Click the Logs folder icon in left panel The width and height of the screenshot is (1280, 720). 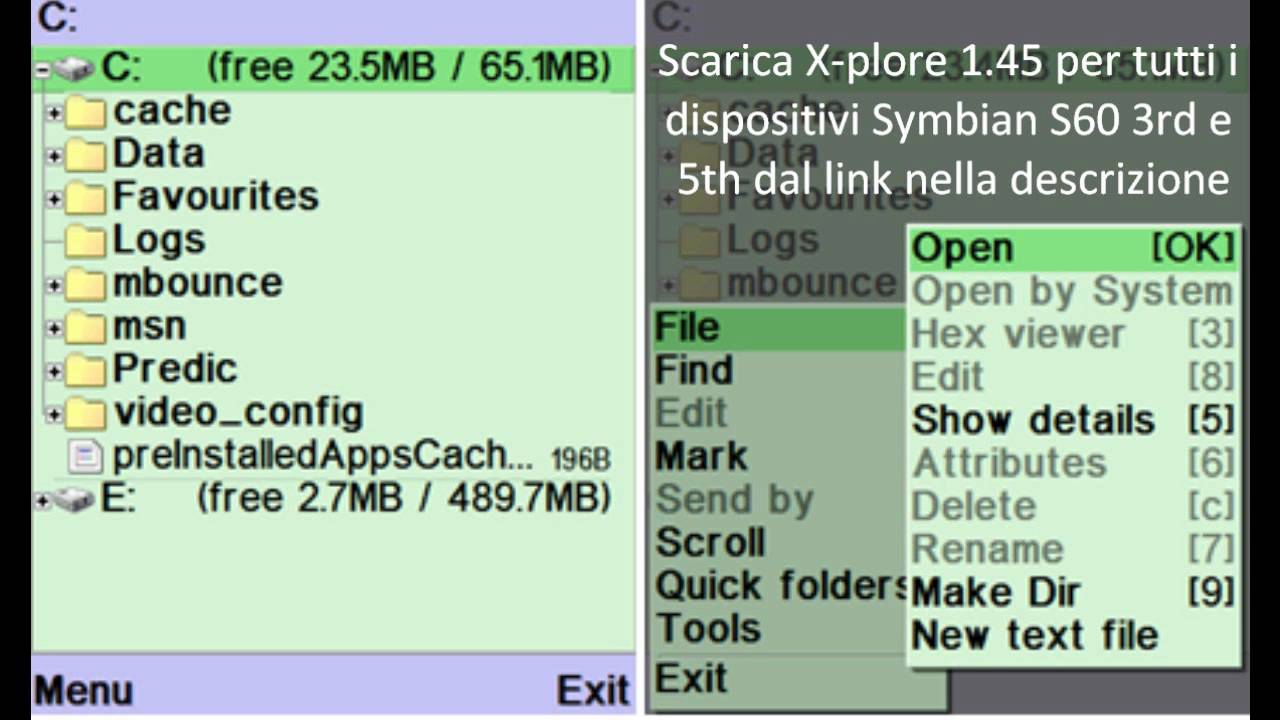tap(86, 241)
